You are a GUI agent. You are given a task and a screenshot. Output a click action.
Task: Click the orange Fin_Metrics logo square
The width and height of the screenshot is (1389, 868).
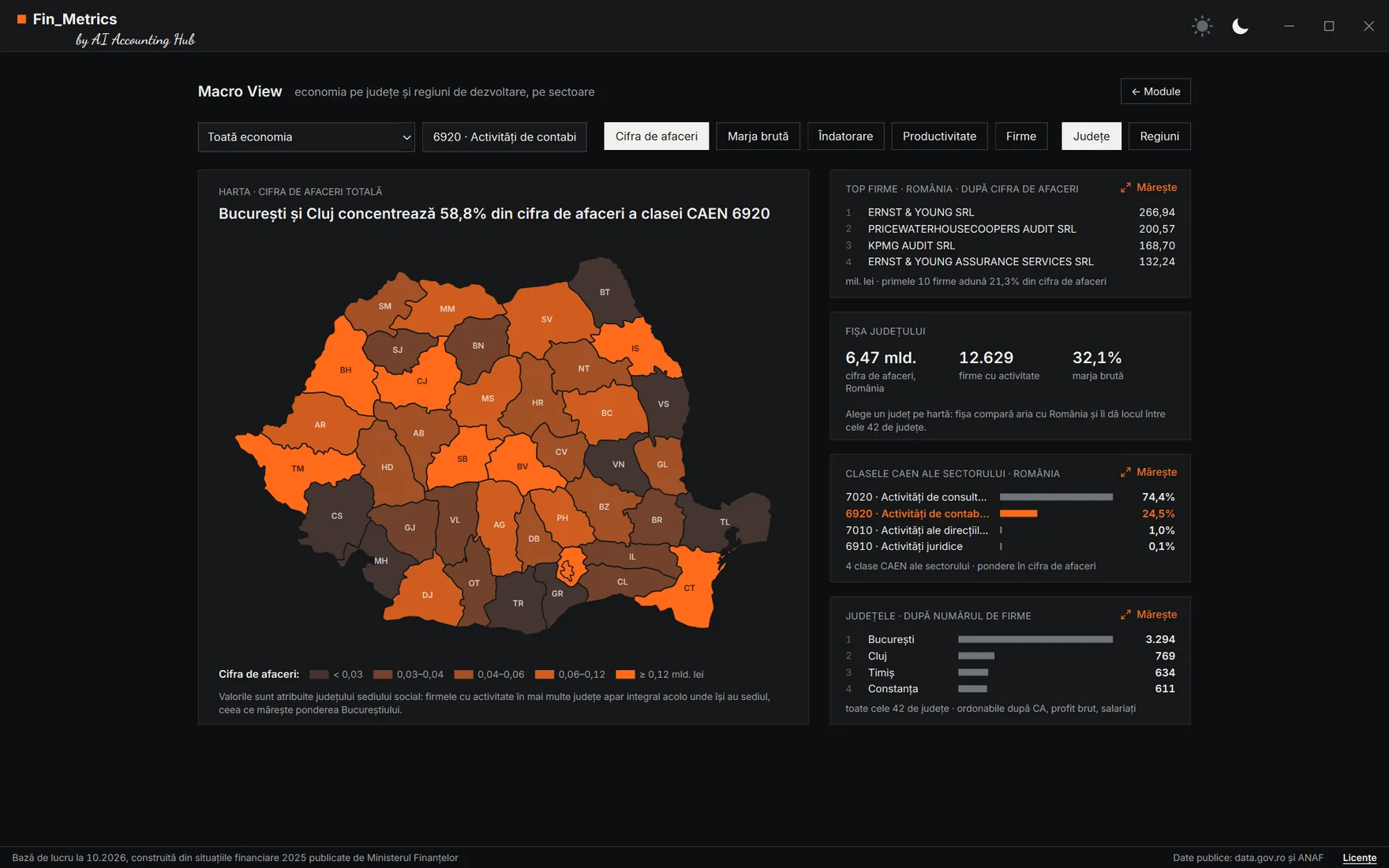point(21,19)
